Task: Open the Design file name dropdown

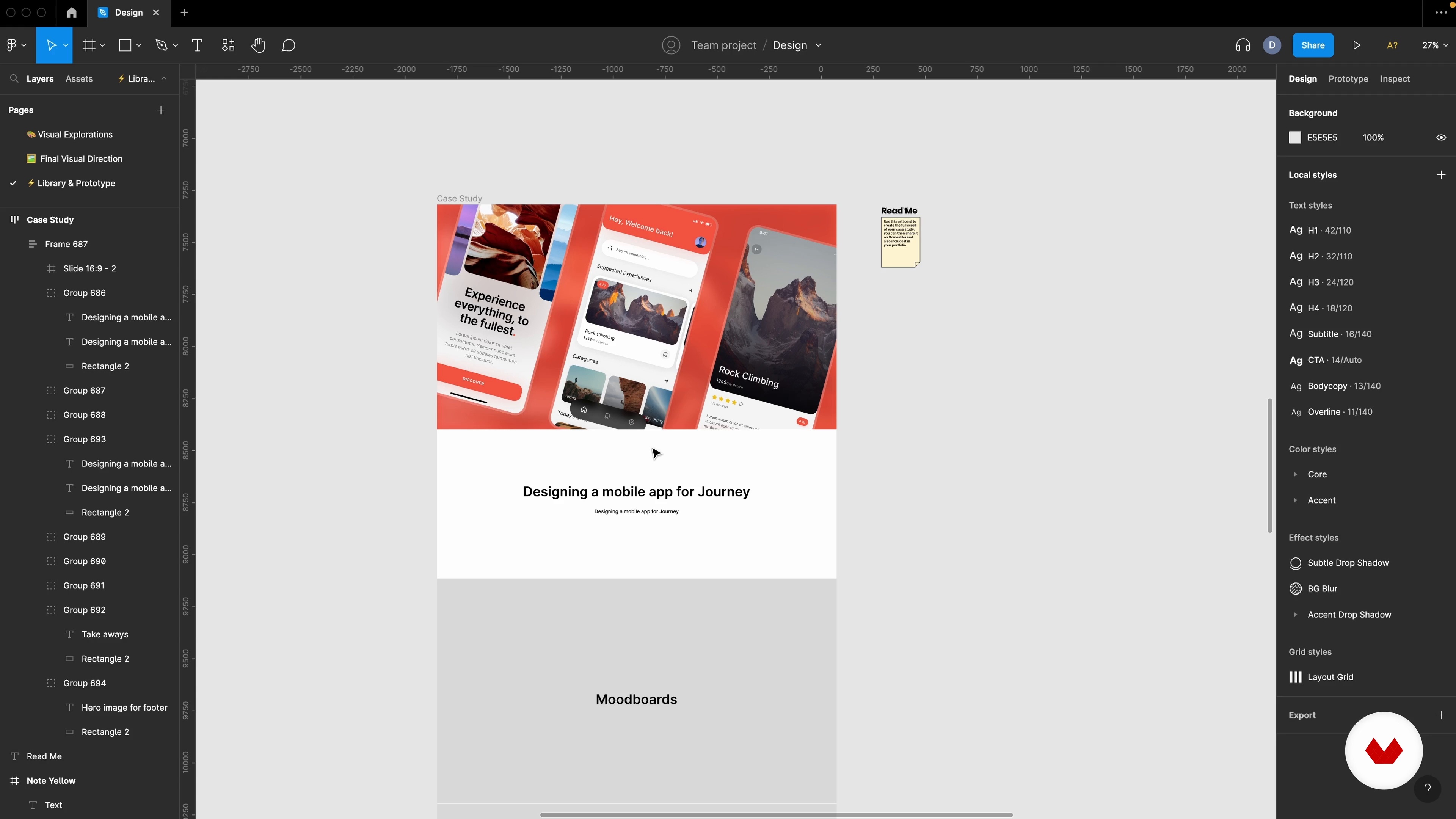Action: [819, 45]
